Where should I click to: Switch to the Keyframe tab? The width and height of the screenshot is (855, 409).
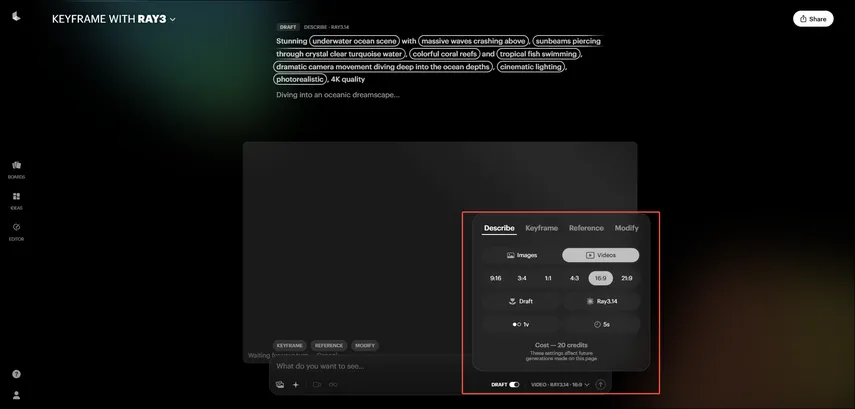(541, 228)
